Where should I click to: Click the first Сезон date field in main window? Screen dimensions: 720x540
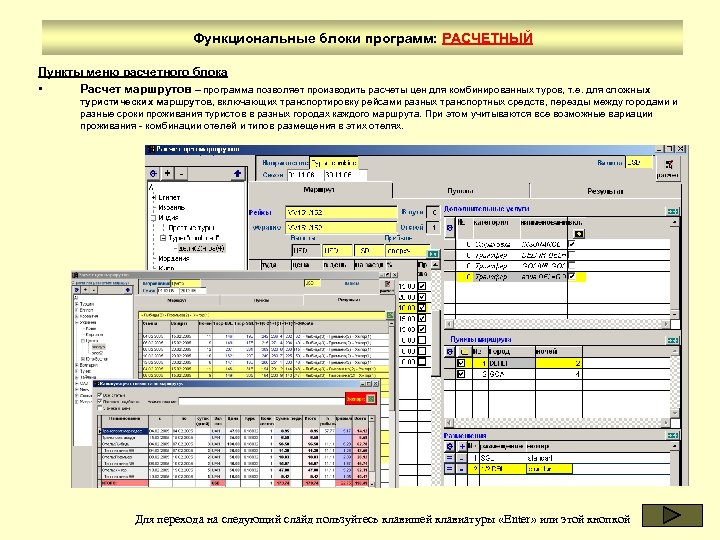pos(304,175)
